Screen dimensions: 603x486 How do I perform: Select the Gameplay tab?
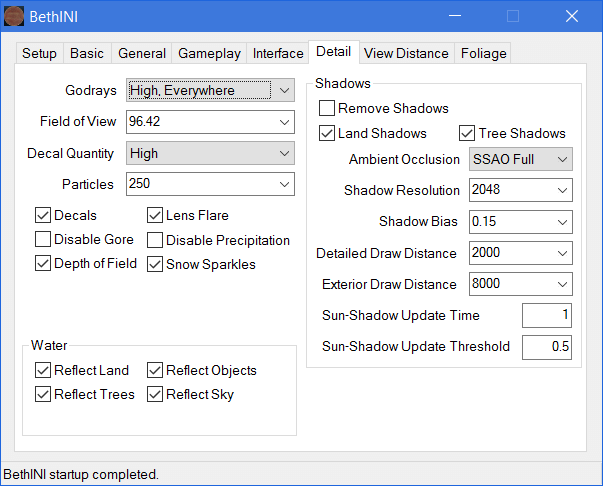pos(209,53)
